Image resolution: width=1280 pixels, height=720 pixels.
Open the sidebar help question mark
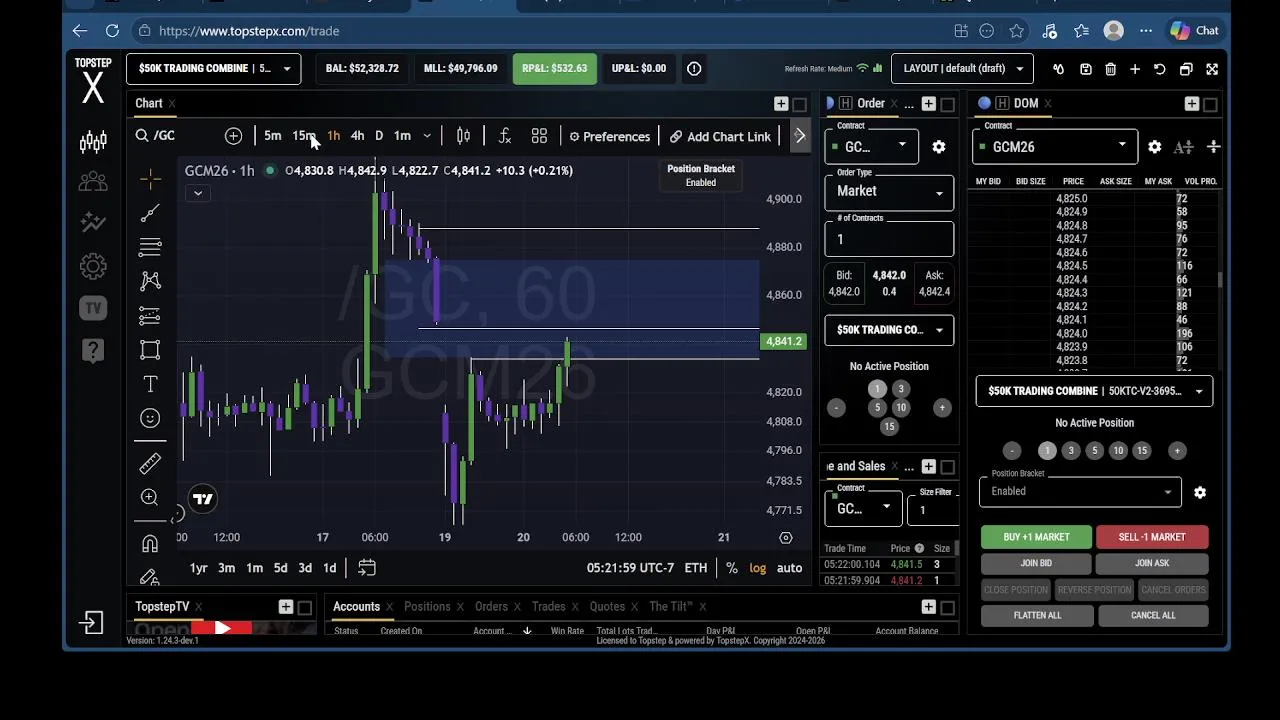[x=93, y=350]
